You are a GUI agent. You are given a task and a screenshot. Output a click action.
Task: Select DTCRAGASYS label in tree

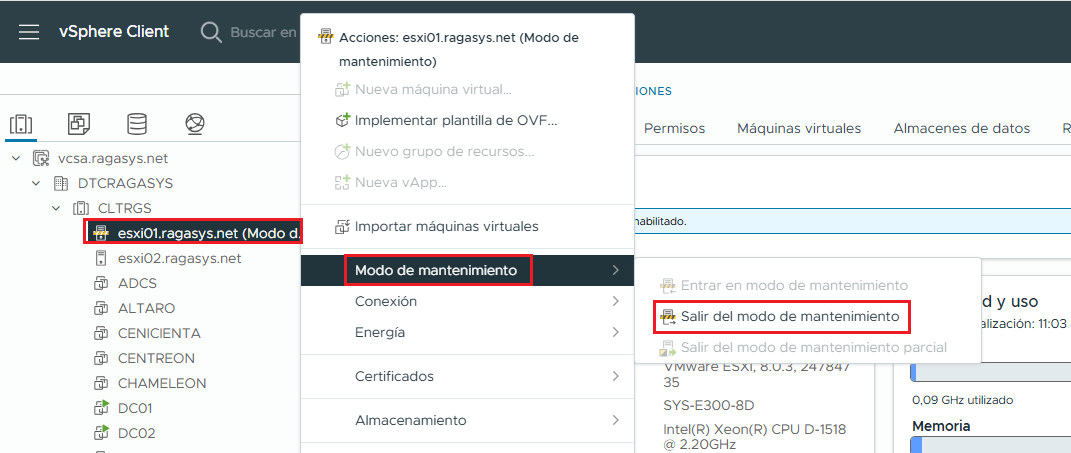tap(125, 184)
